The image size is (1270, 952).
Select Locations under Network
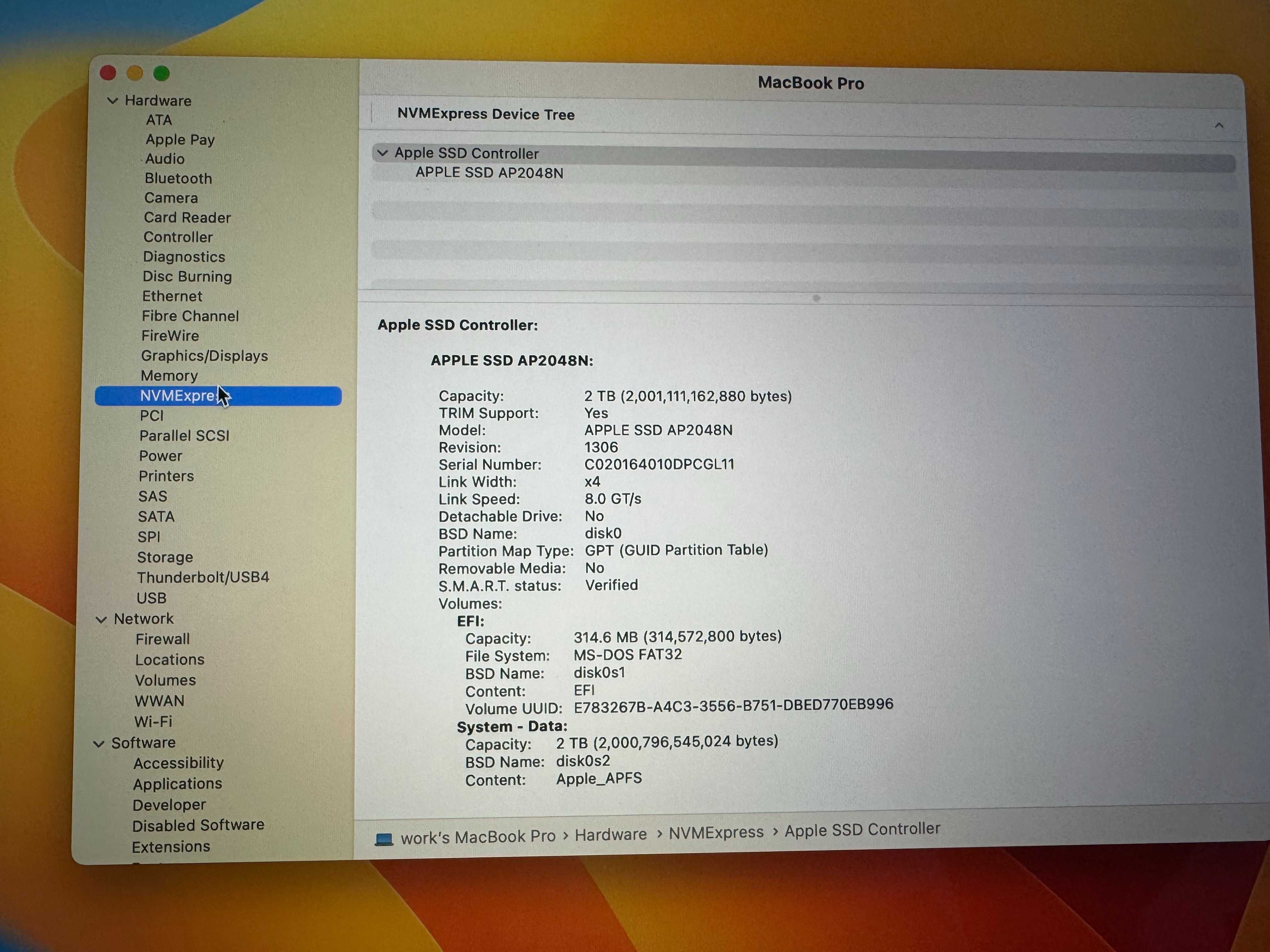[x=170, y=660]
